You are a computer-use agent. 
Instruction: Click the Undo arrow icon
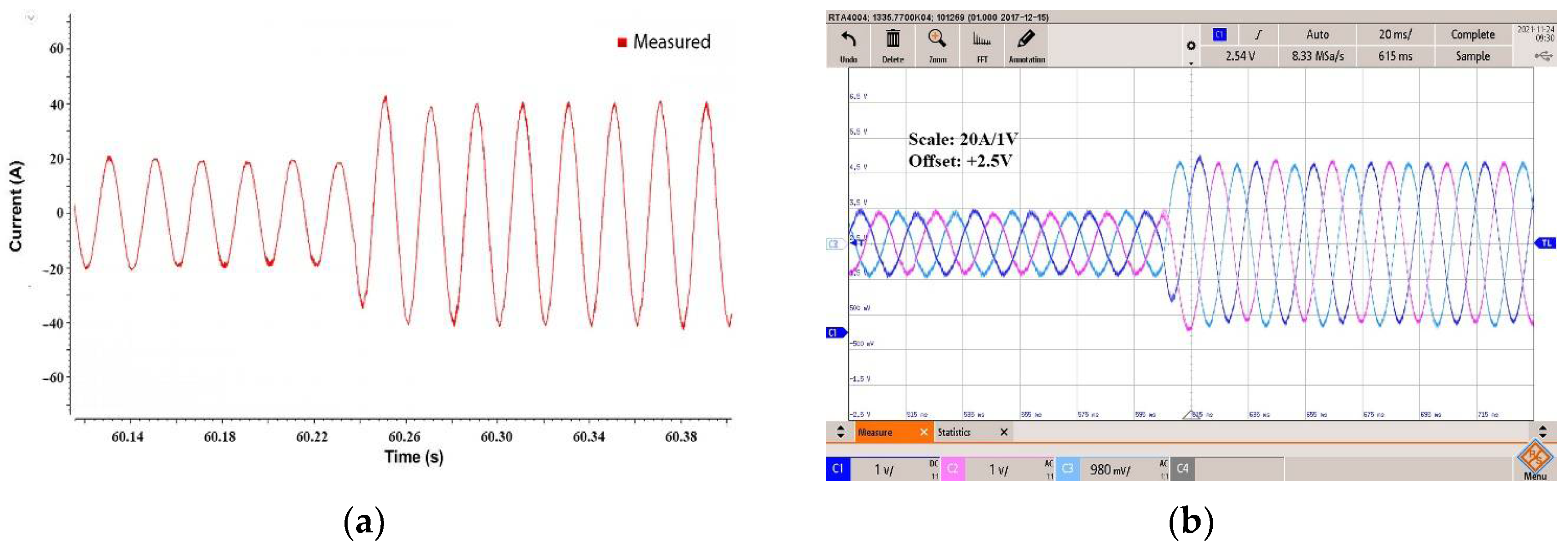tap(848, 40)
